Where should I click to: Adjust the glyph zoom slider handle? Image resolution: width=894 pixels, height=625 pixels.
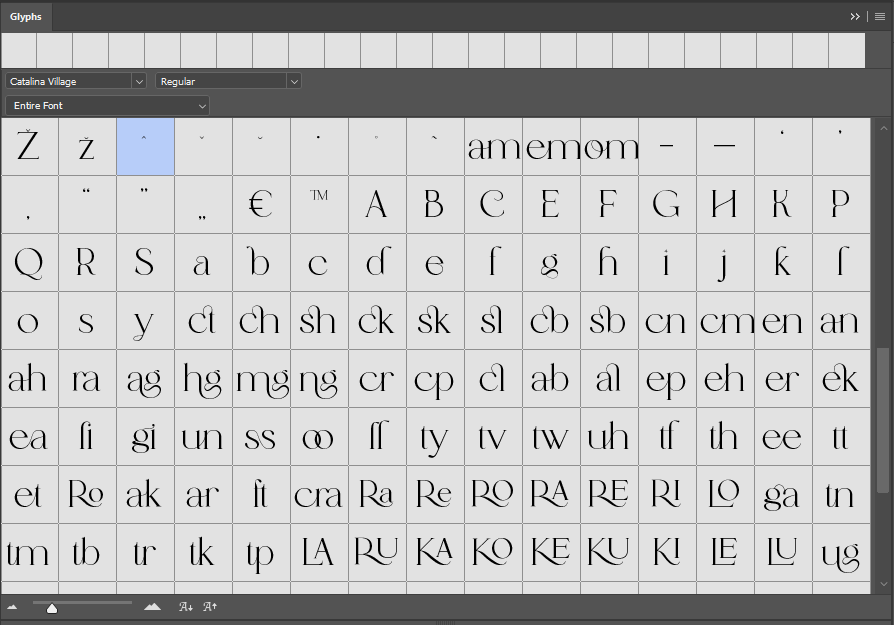52,609
